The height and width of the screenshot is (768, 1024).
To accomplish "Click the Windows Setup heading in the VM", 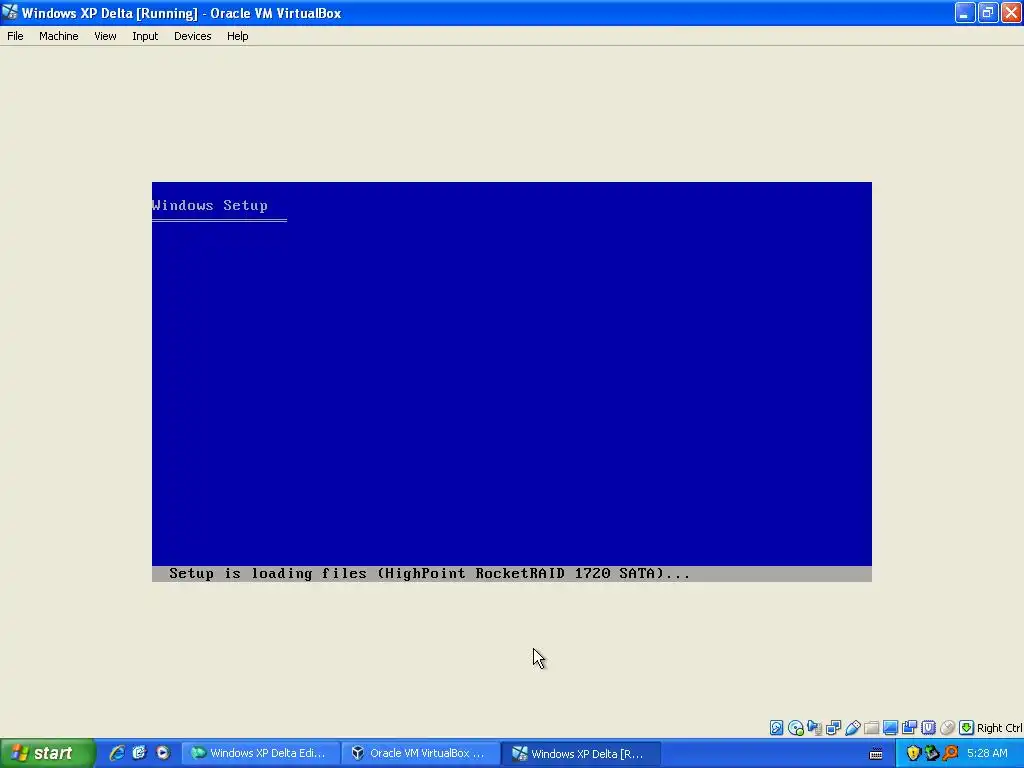I will click(210, 205).
